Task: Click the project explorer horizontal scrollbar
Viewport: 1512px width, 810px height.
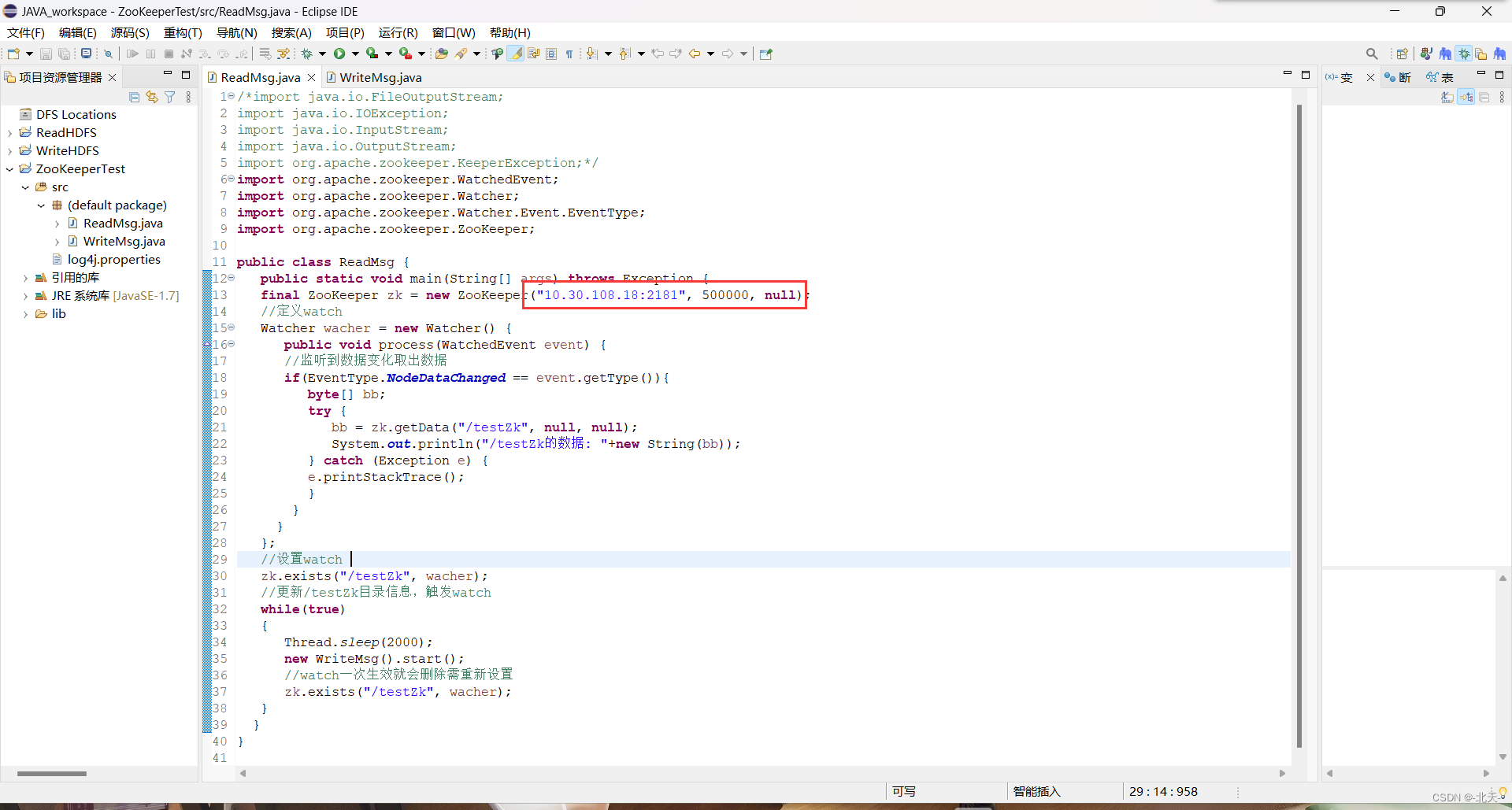Action: point(52,774)
